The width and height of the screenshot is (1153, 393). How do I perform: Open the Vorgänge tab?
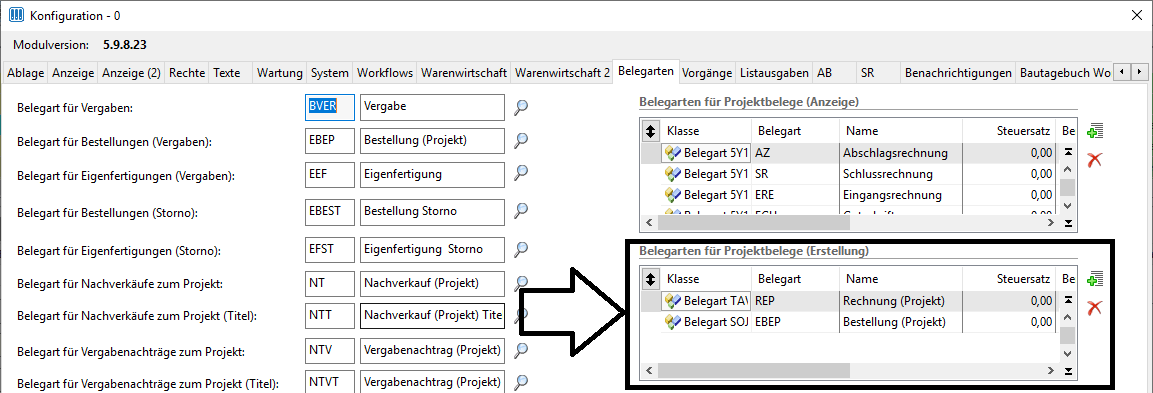click(x=707, y=73)
